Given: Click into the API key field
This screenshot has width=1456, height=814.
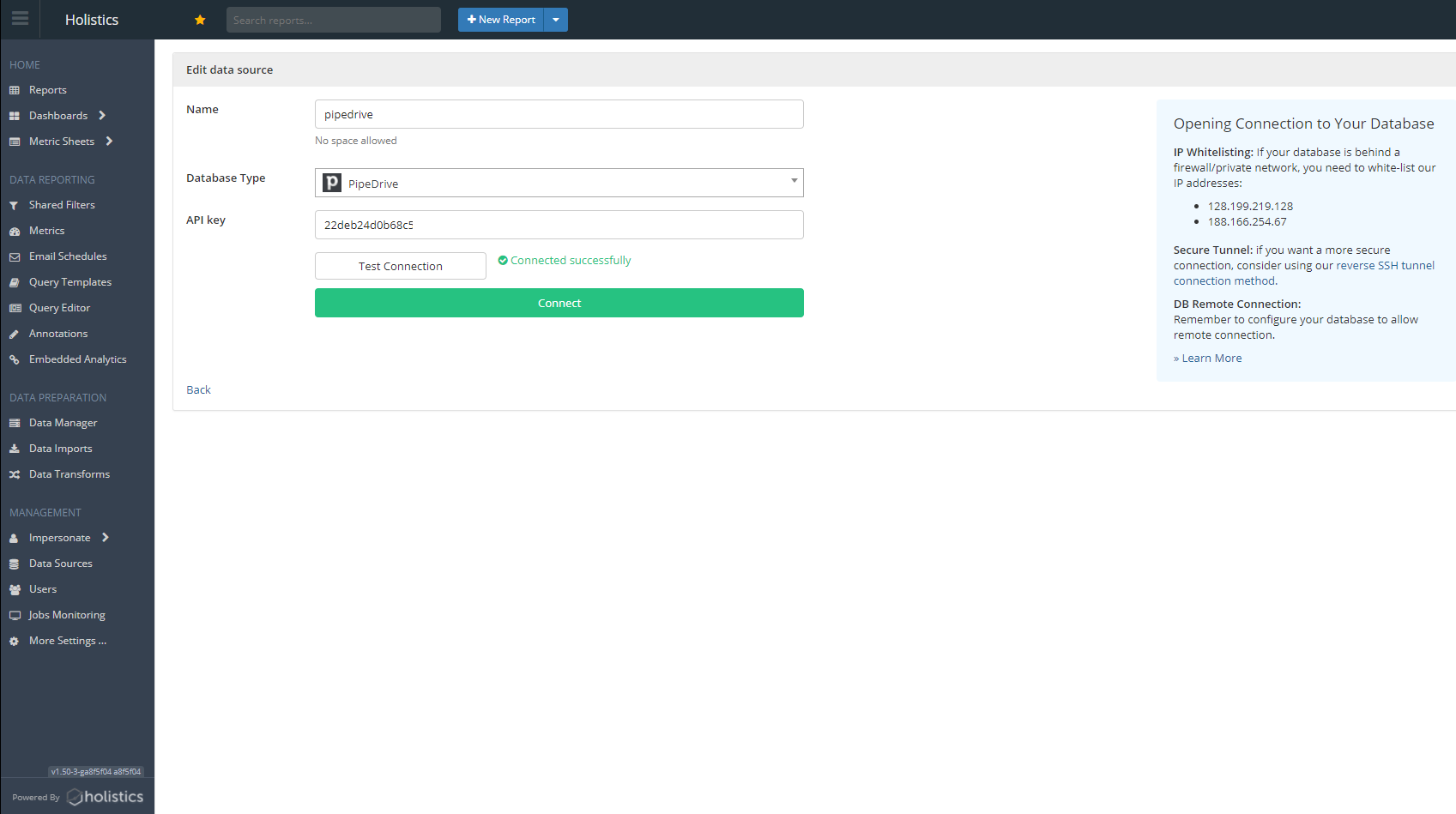Looking at the screenshot, I should [559, 225].
